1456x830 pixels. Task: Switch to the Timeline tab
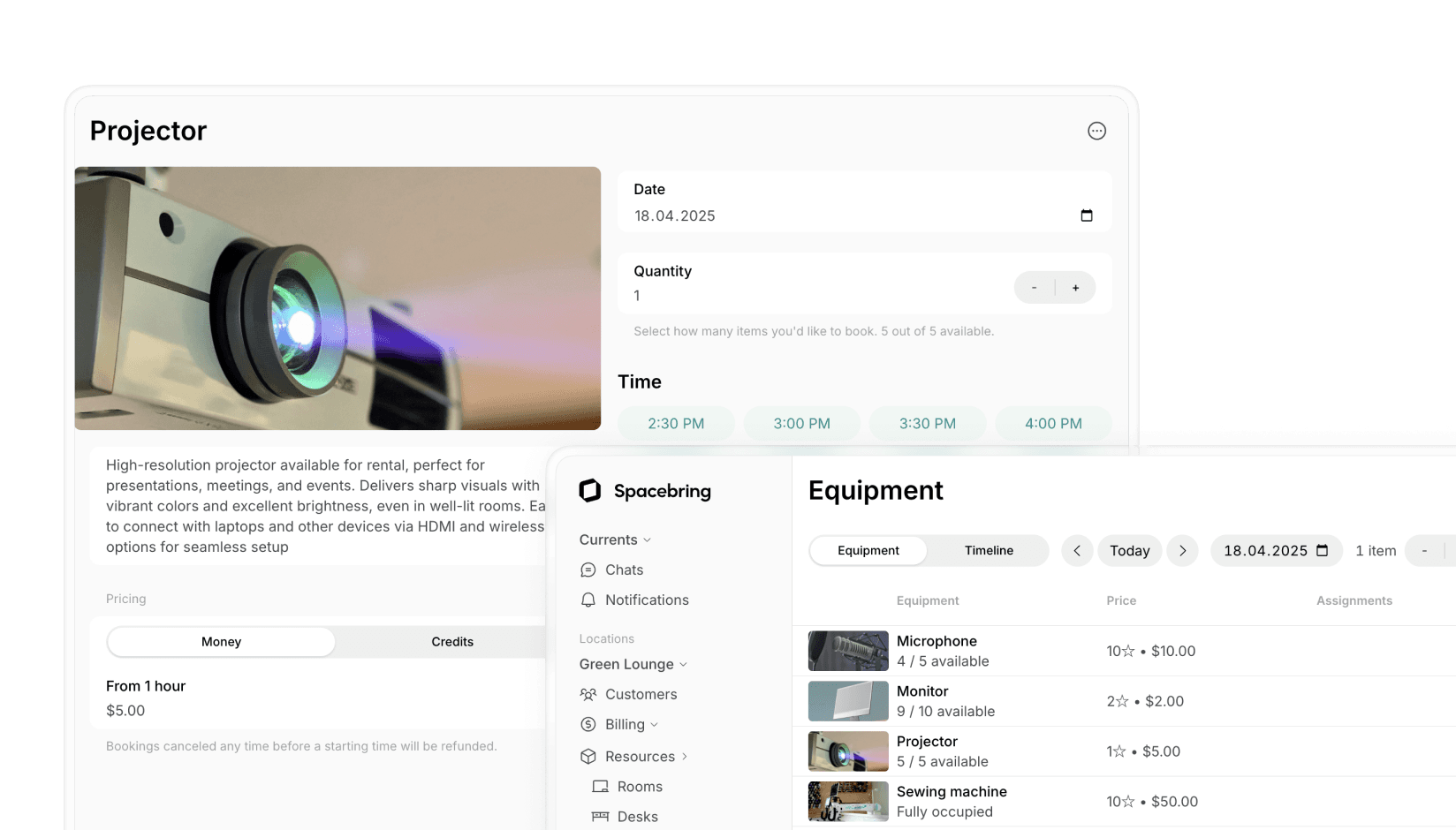pyautogui.click(x=988, y=550)
